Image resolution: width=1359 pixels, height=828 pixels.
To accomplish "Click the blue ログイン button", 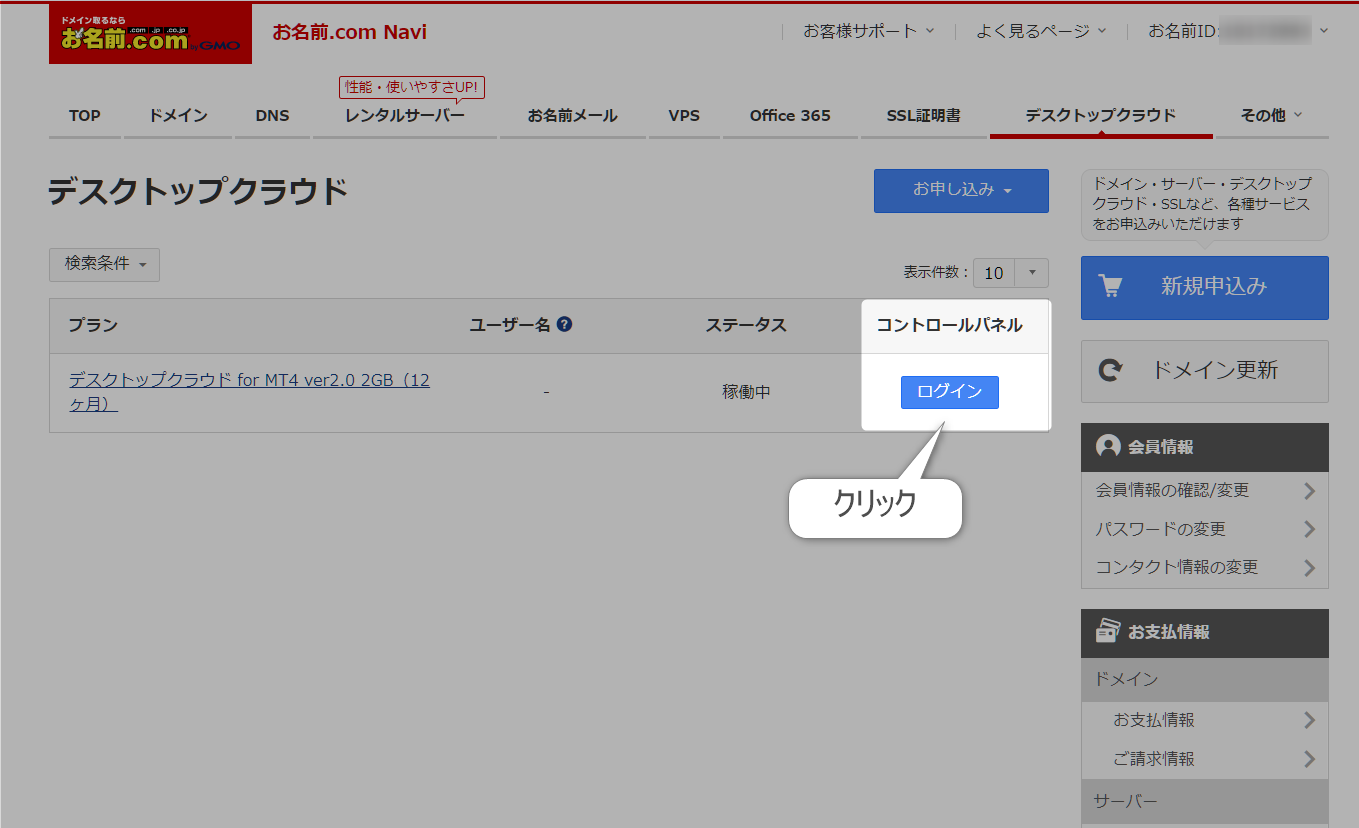I will pos(950,392).
